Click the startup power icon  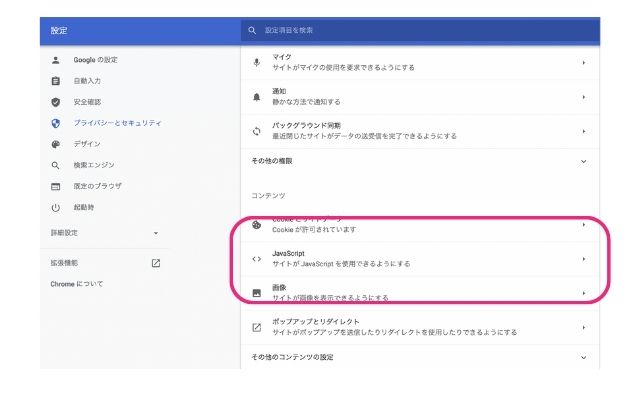[x=56, y=208]
